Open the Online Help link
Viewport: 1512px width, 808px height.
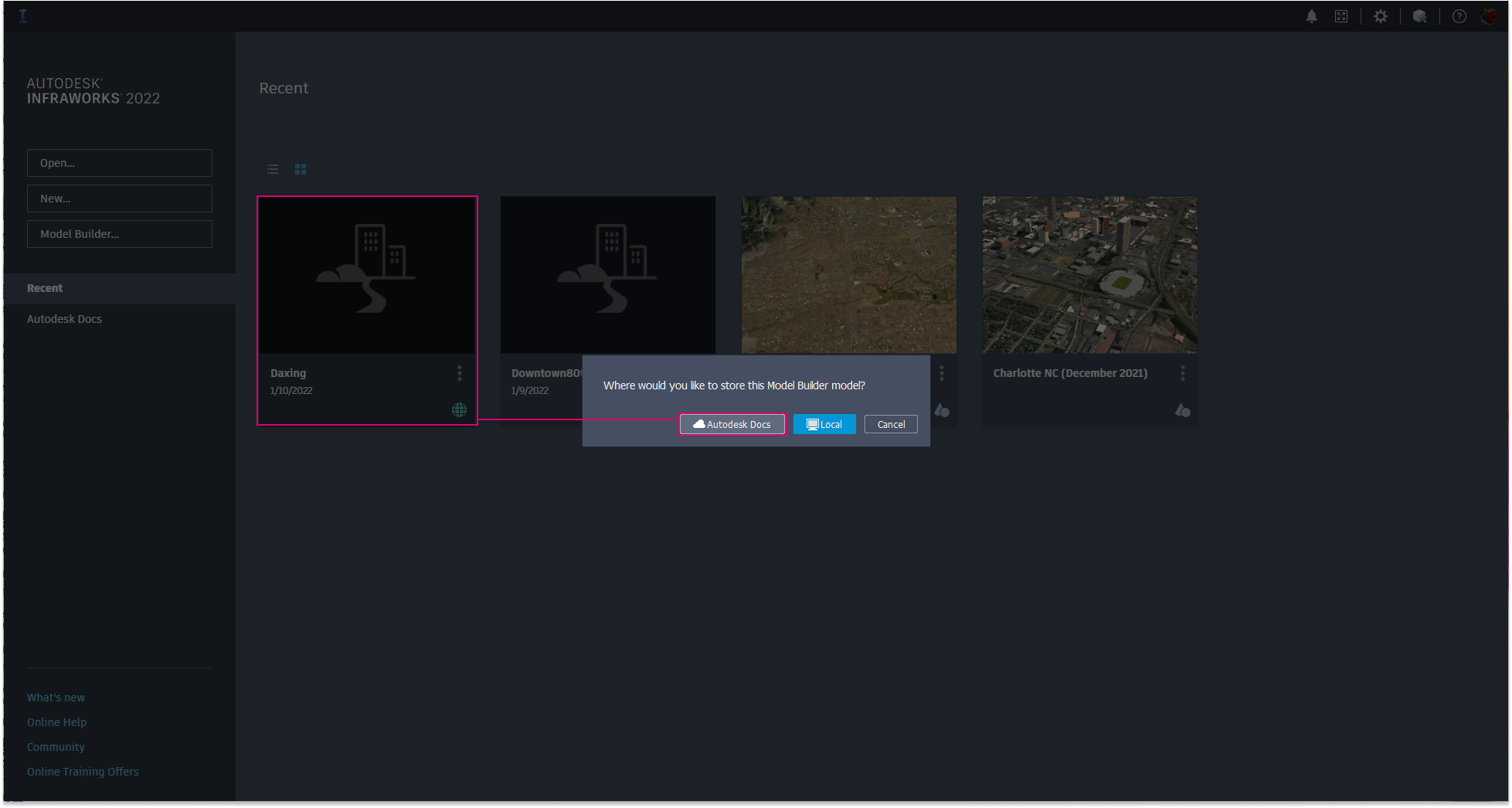click(x=57, y=722)
